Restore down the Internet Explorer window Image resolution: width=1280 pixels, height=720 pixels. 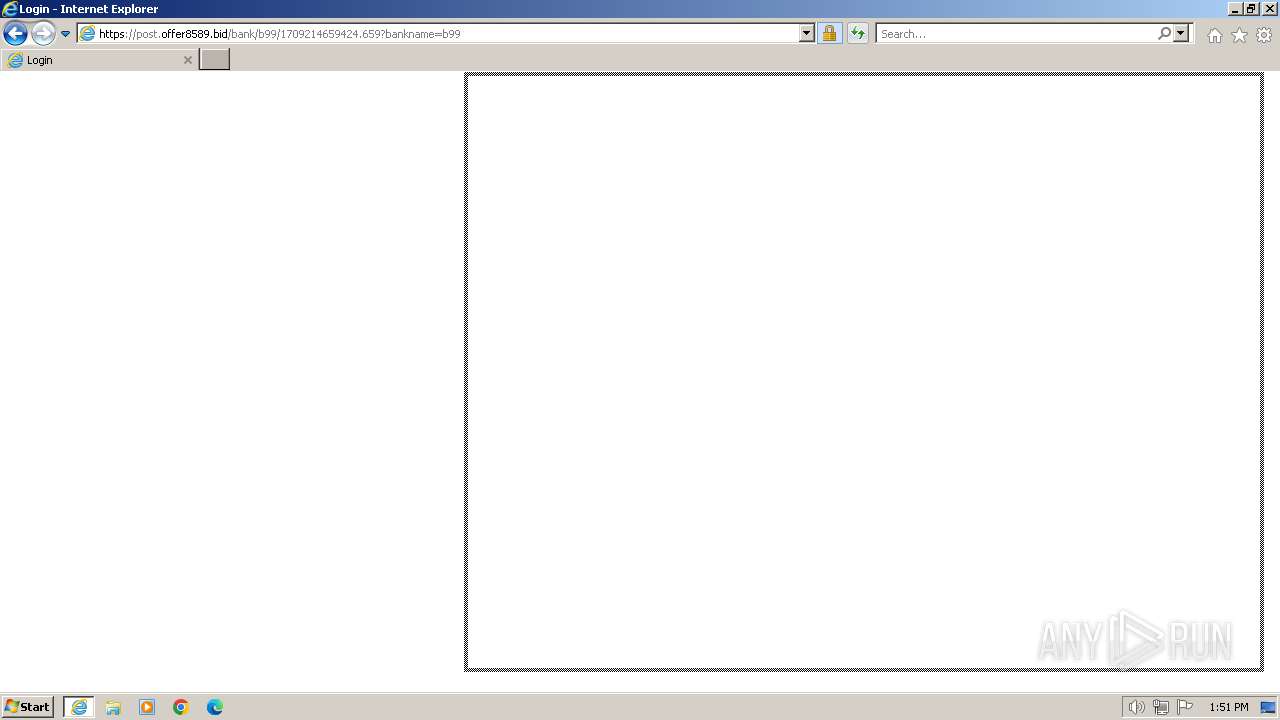coord(1251,9)
